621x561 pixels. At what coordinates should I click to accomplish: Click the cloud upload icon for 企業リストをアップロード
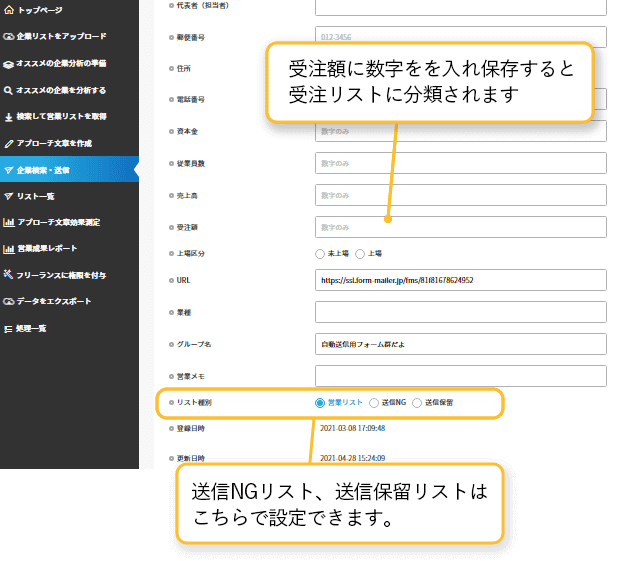(8, 36)
